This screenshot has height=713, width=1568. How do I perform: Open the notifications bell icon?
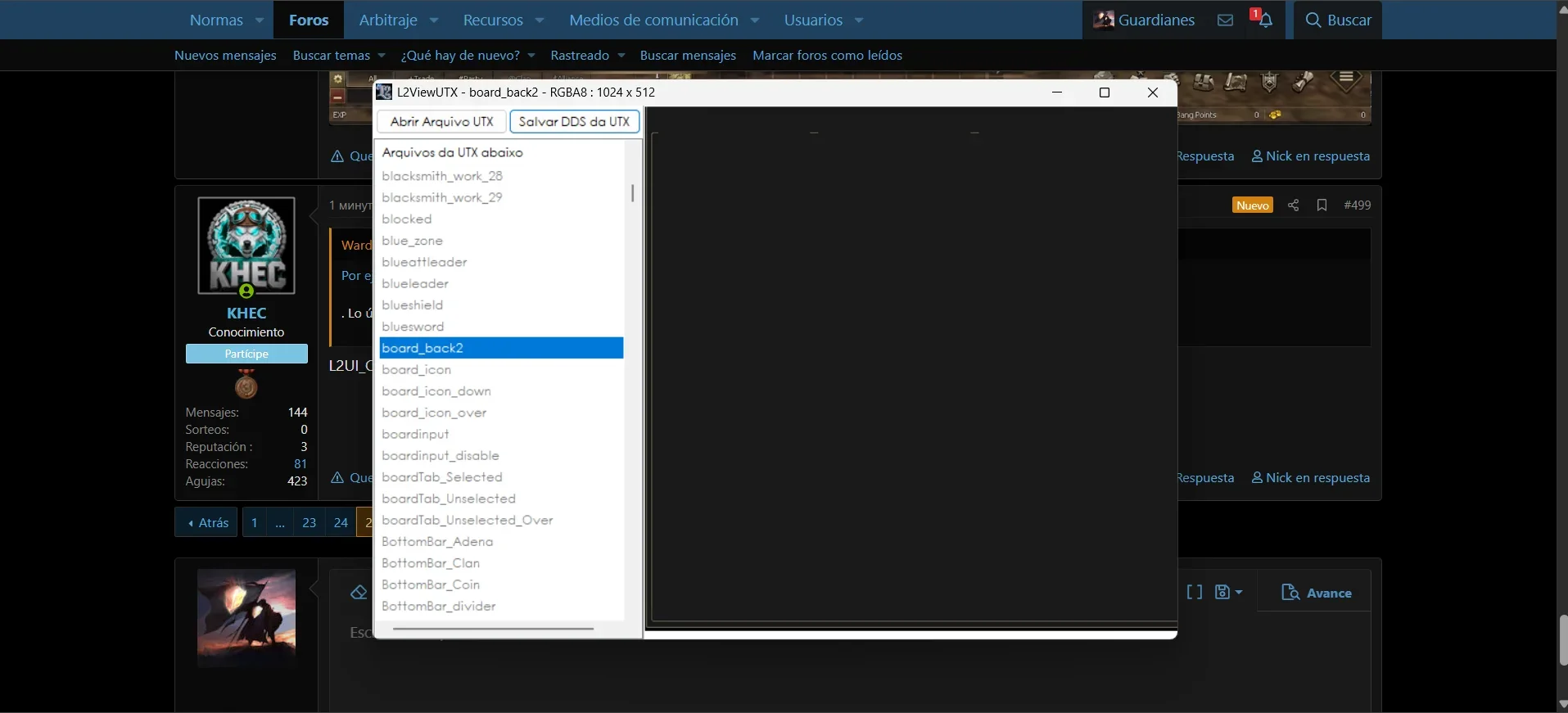(1266, 20)
